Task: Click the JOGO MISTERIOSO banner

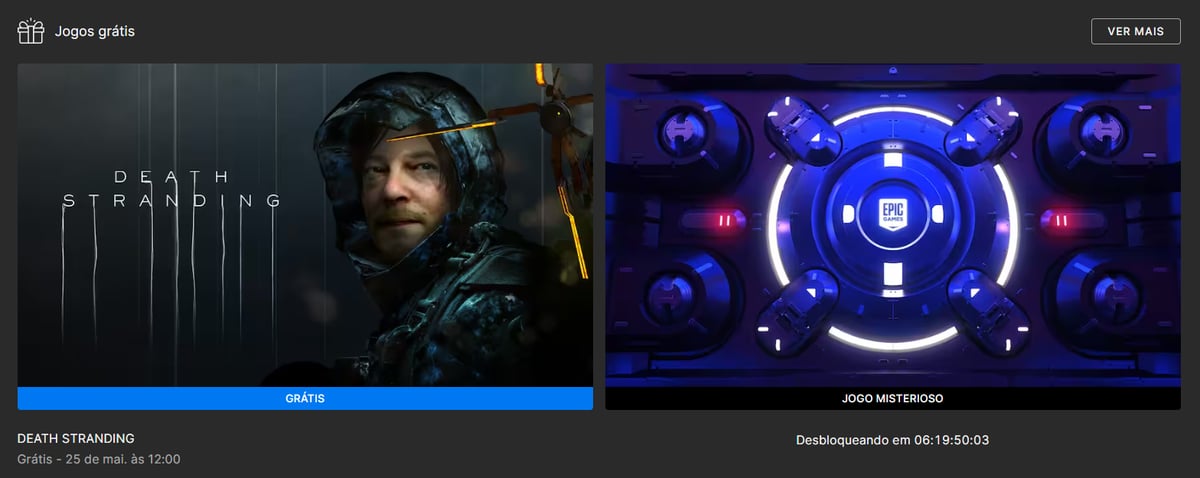Action: (893, 398)
